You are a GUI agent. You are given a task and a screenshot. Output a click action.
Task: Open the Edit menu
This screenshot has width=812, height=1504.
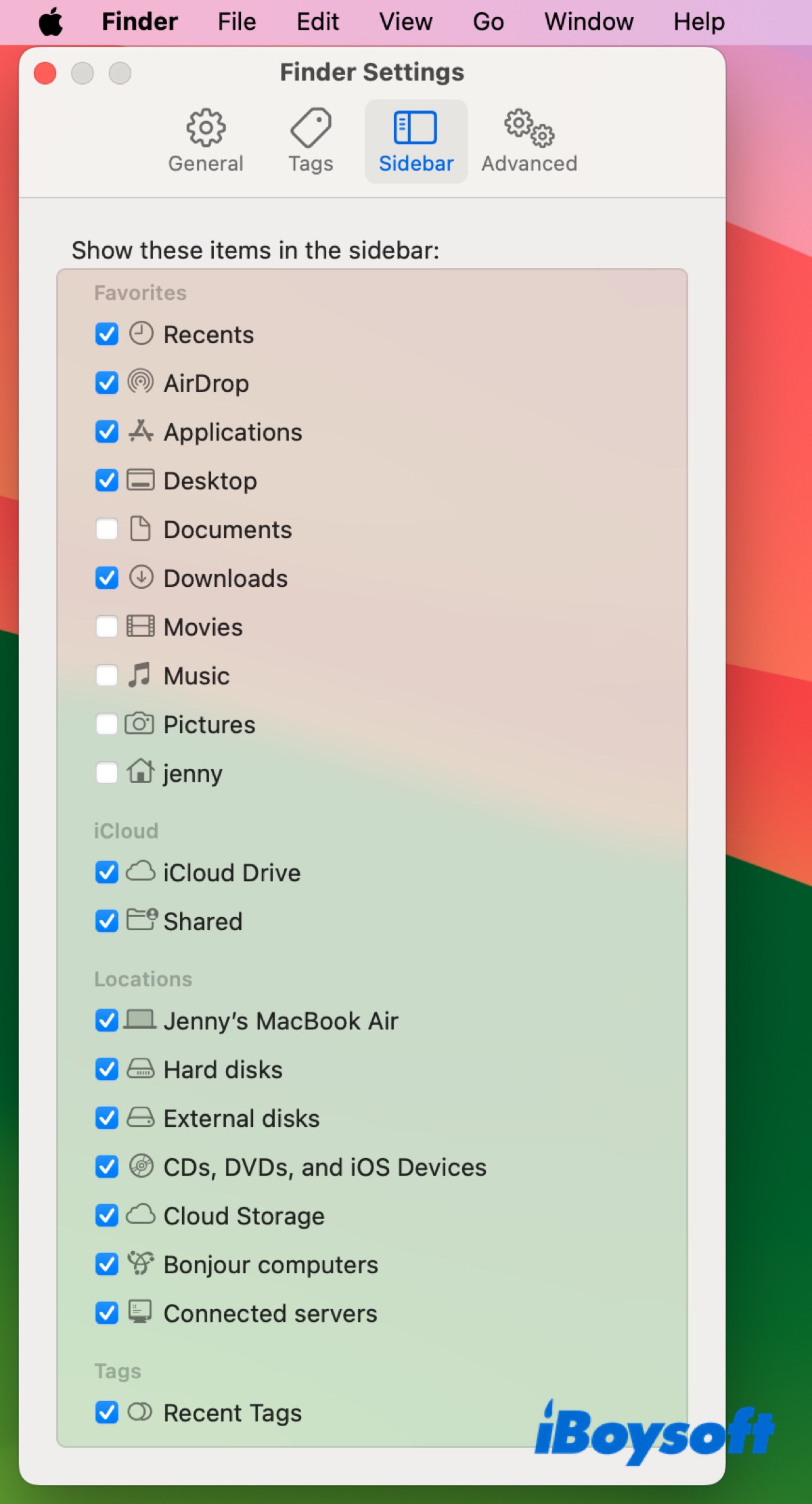[x=317, y=22]
